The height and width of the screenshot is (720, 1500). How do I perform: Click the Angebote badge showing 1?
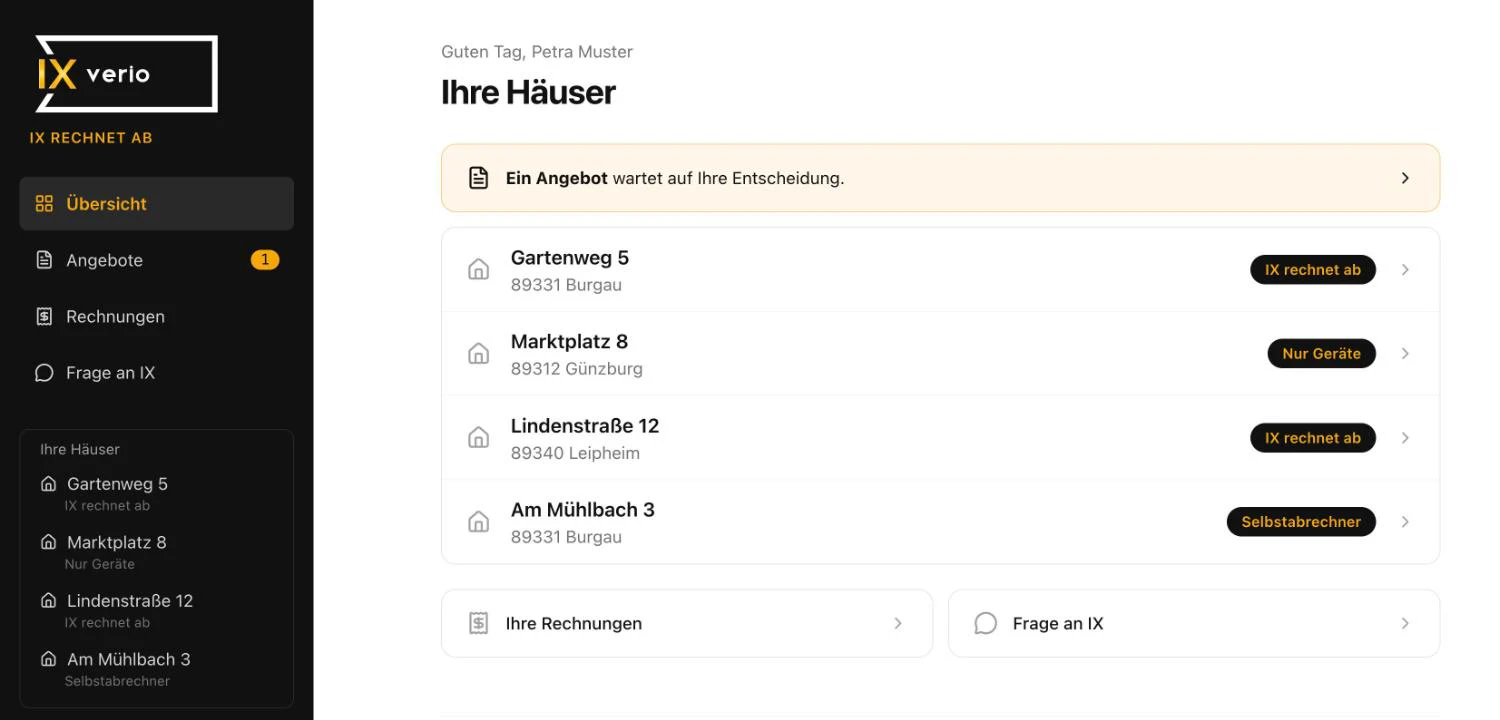[x=265, y=260]
